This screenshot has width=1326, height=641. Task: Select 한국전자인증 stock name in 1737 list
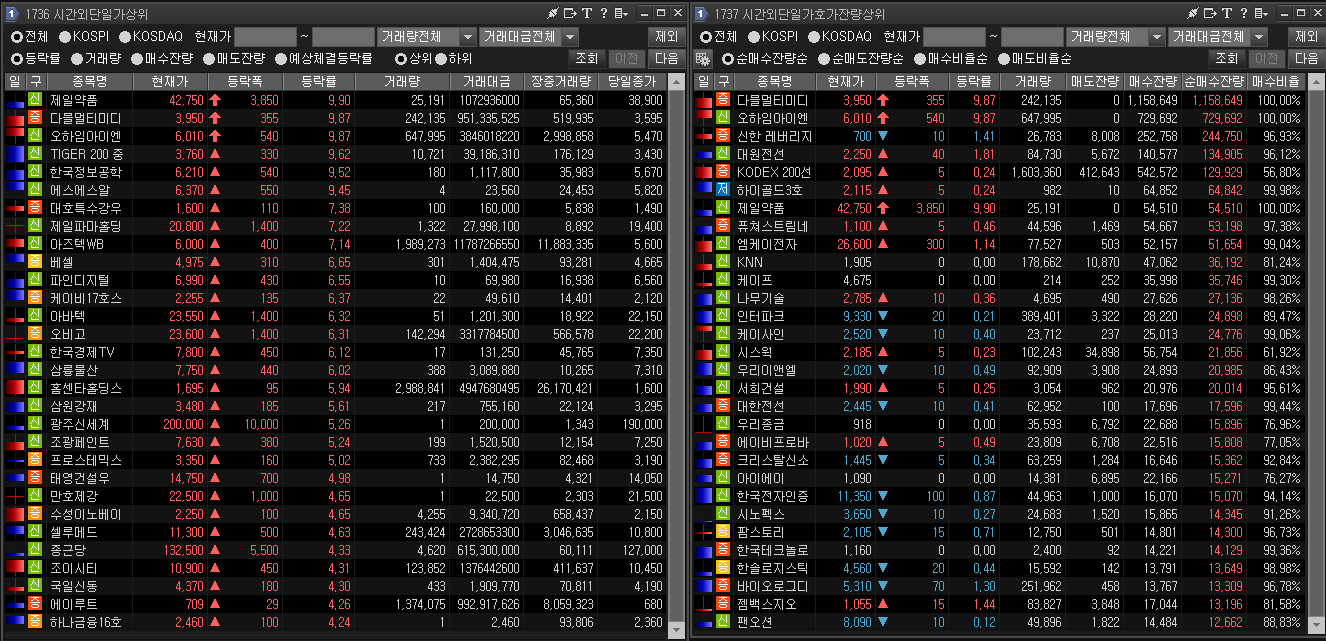pyautogui.click(x=773, y=496)
